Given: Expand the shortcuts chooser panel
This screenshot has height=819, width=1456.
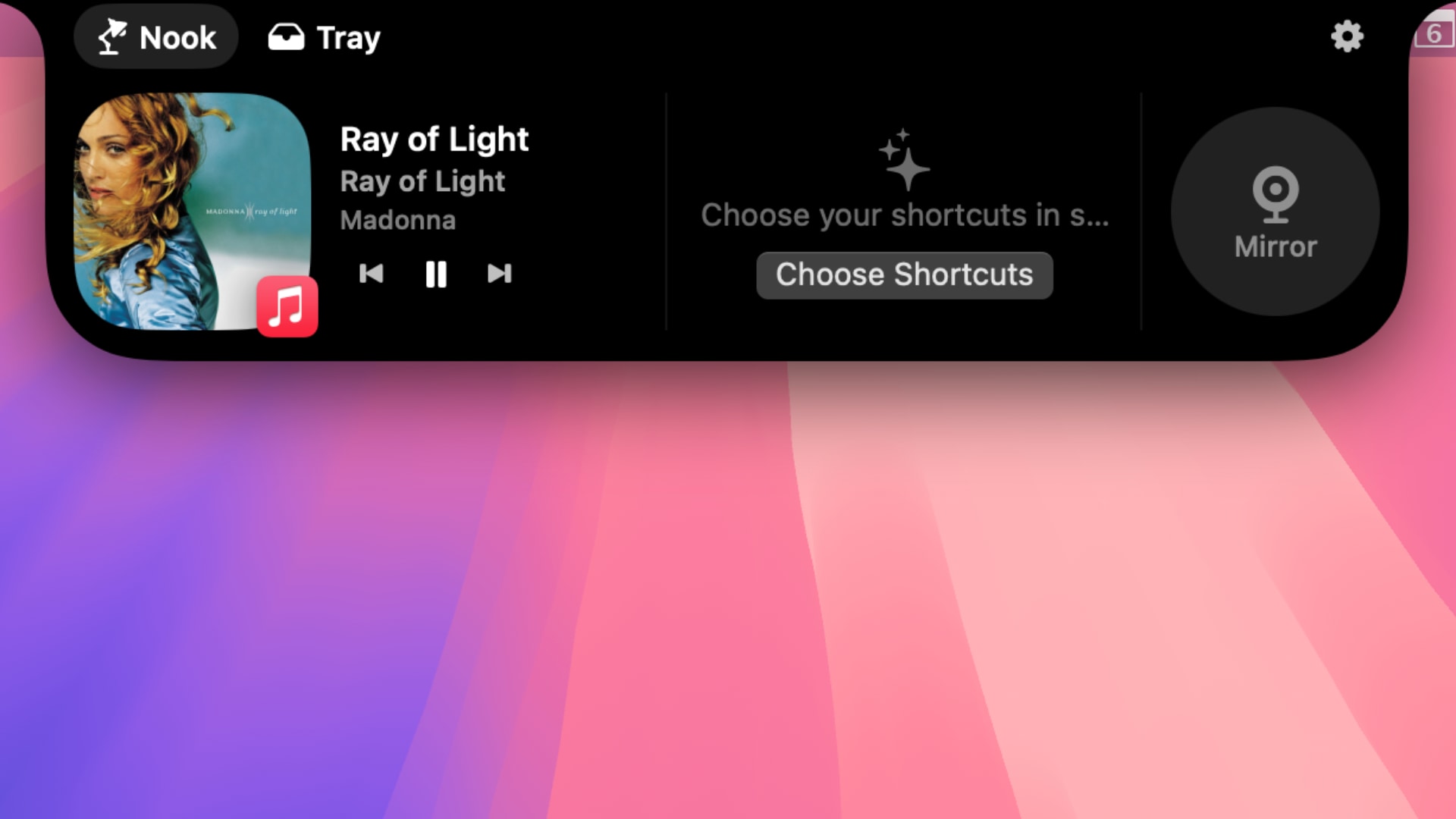Looking at the screenshot, I should click(903, 275).
